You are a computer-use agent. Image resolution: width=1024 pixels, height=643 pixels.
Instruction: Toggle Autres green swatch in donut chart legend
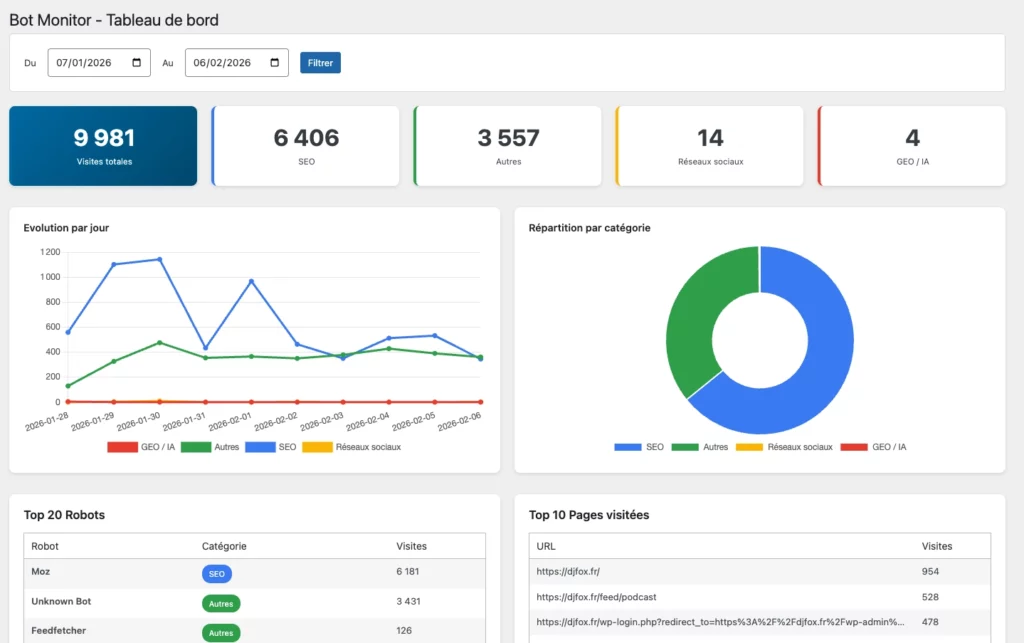pyautogui.click(x=685, y=447)
